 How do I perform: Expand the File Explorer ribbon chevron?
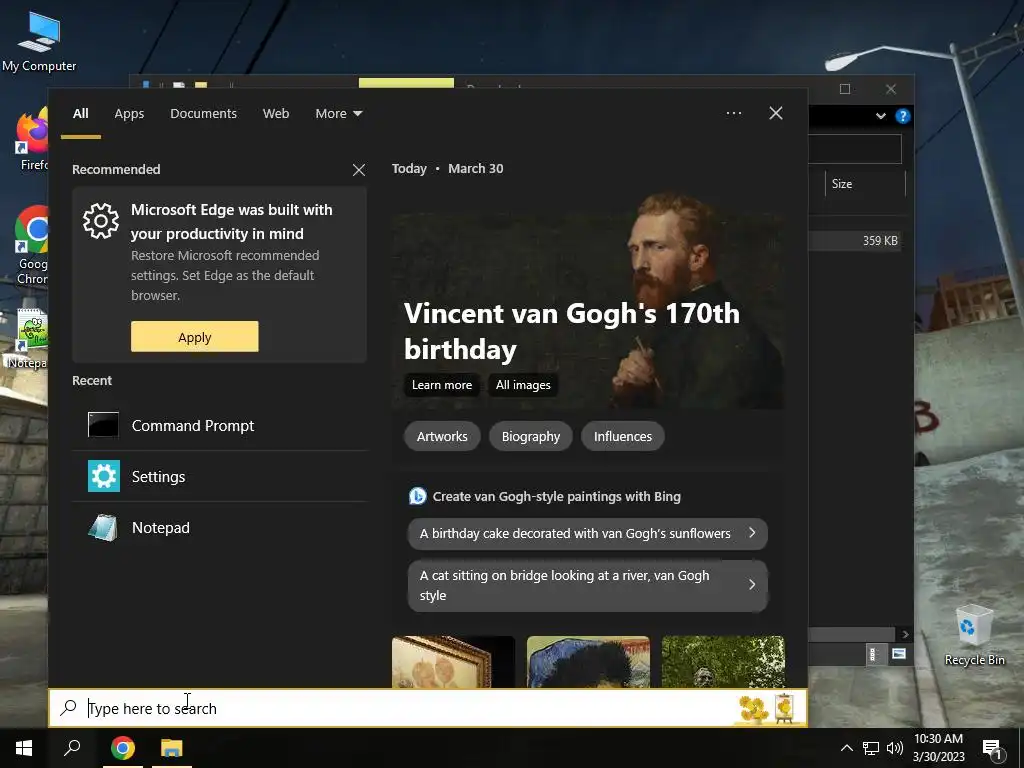point(880,116)
